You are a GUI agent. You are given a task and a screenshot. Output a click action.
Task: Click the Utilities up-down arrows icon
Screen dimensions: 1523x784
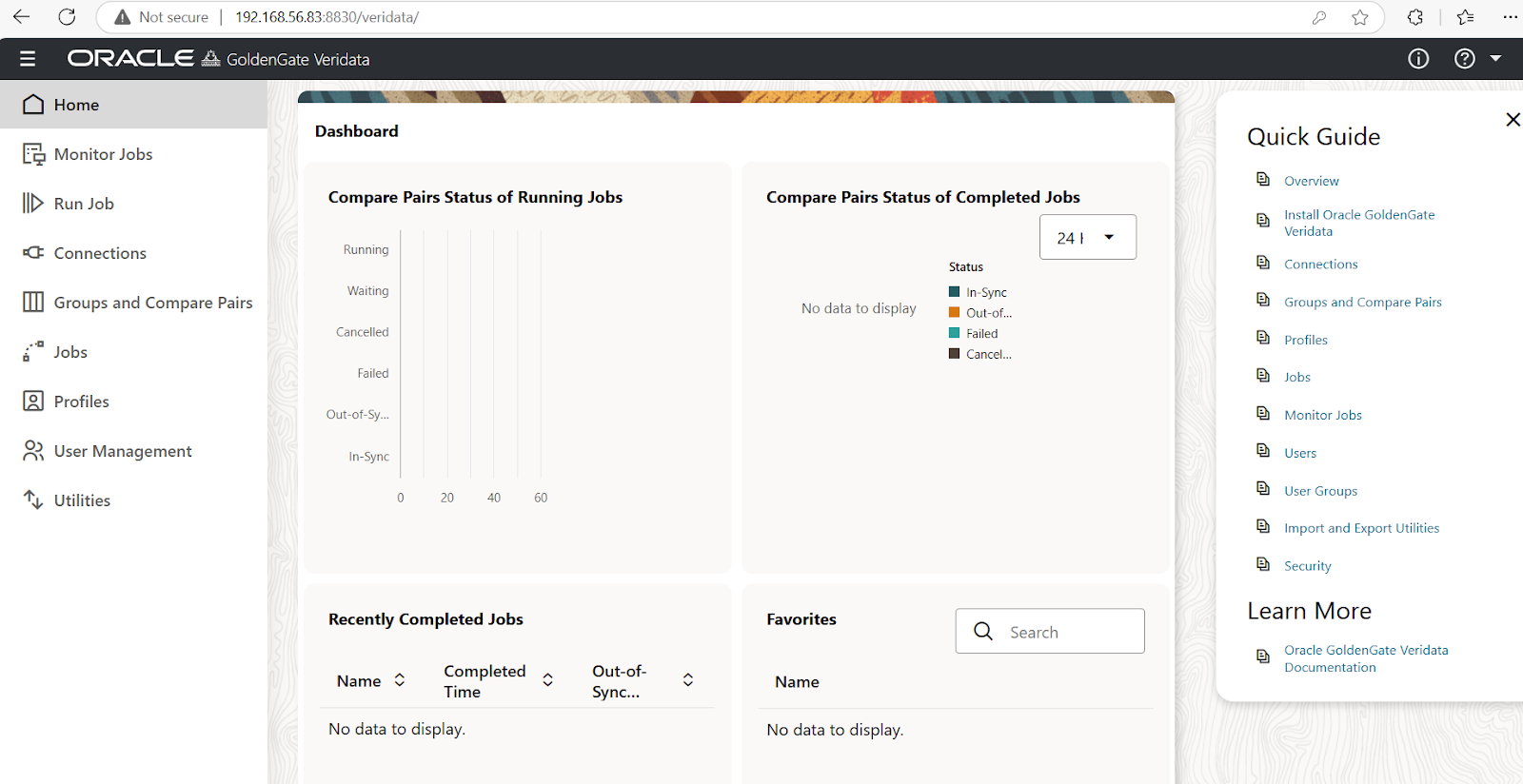(x=33, y=500)
